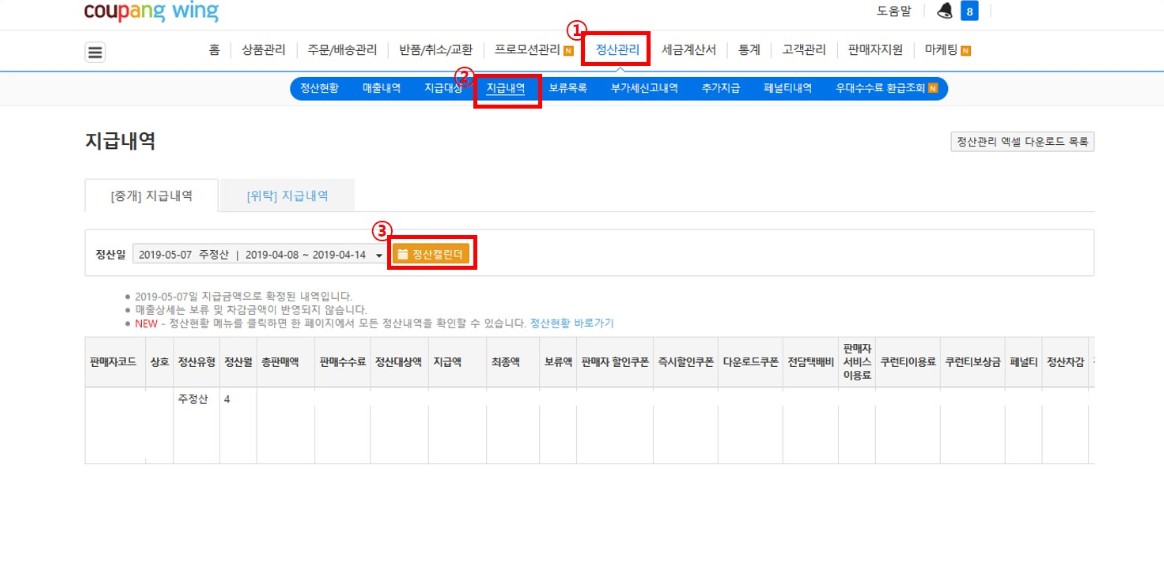Click 정산대상액 column header
The width and height of the screenshot is (1164, 578).
pos(399,362)
